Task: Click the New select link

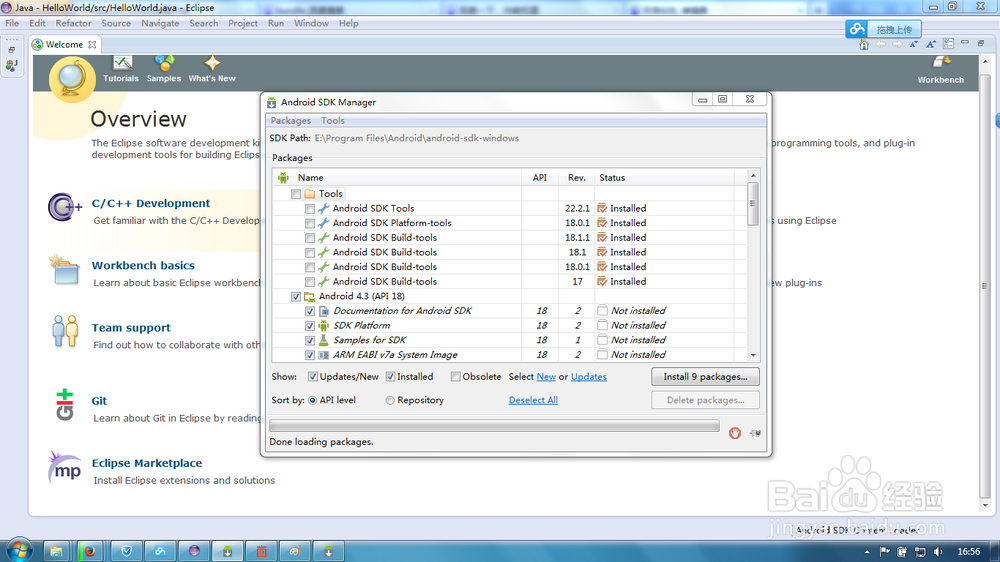Action: click(x=546, y=376)
